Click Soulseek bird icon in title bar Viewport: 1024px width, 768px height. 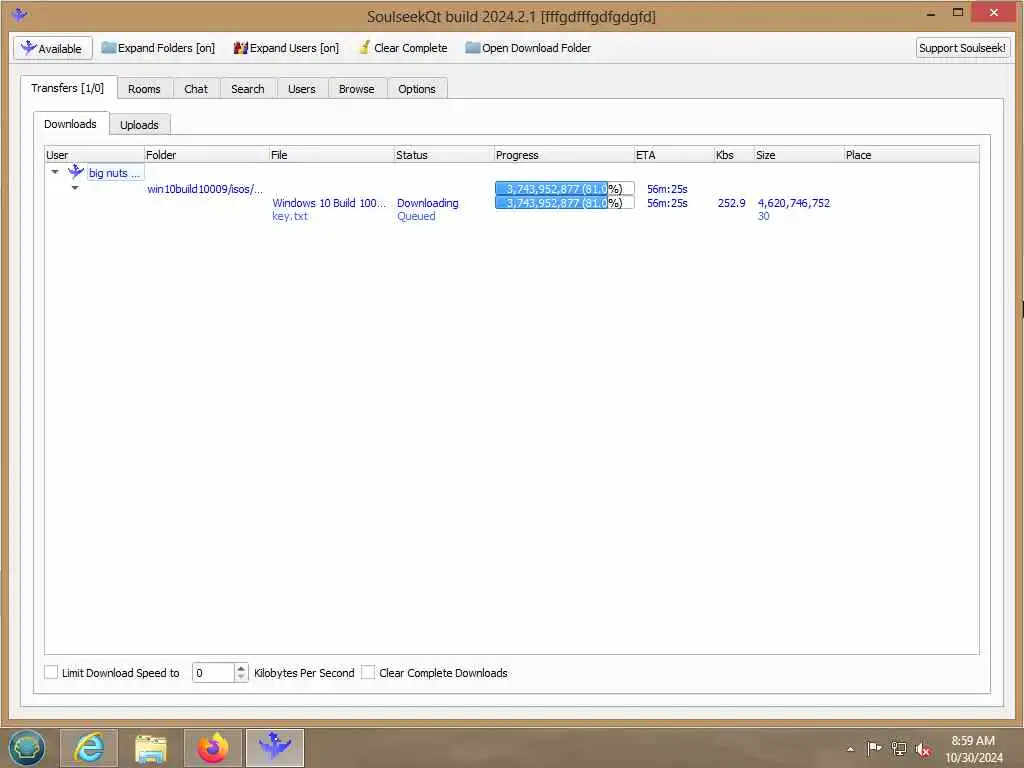19,14
